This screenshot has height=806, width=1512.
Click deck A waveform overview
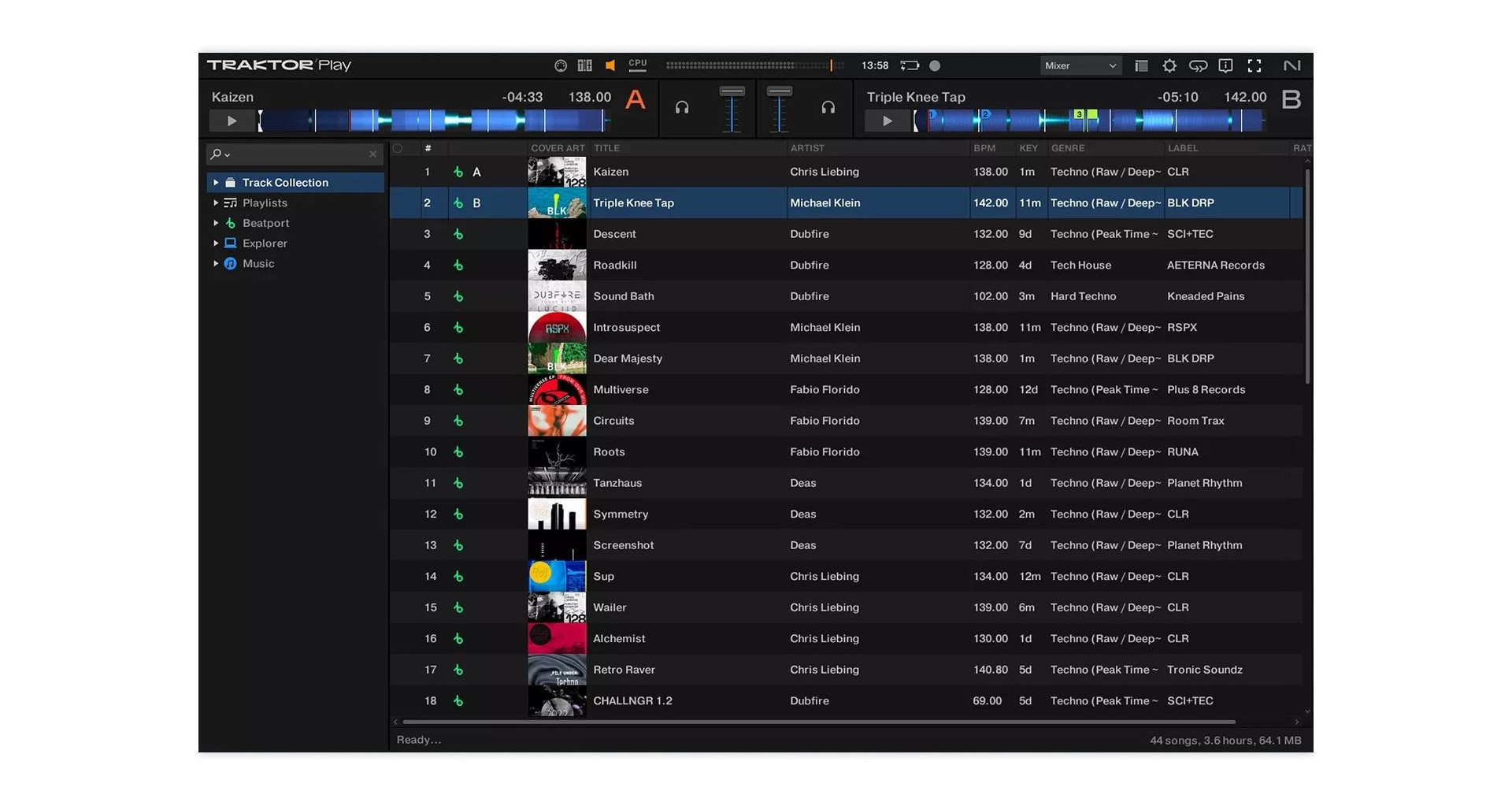434,121
